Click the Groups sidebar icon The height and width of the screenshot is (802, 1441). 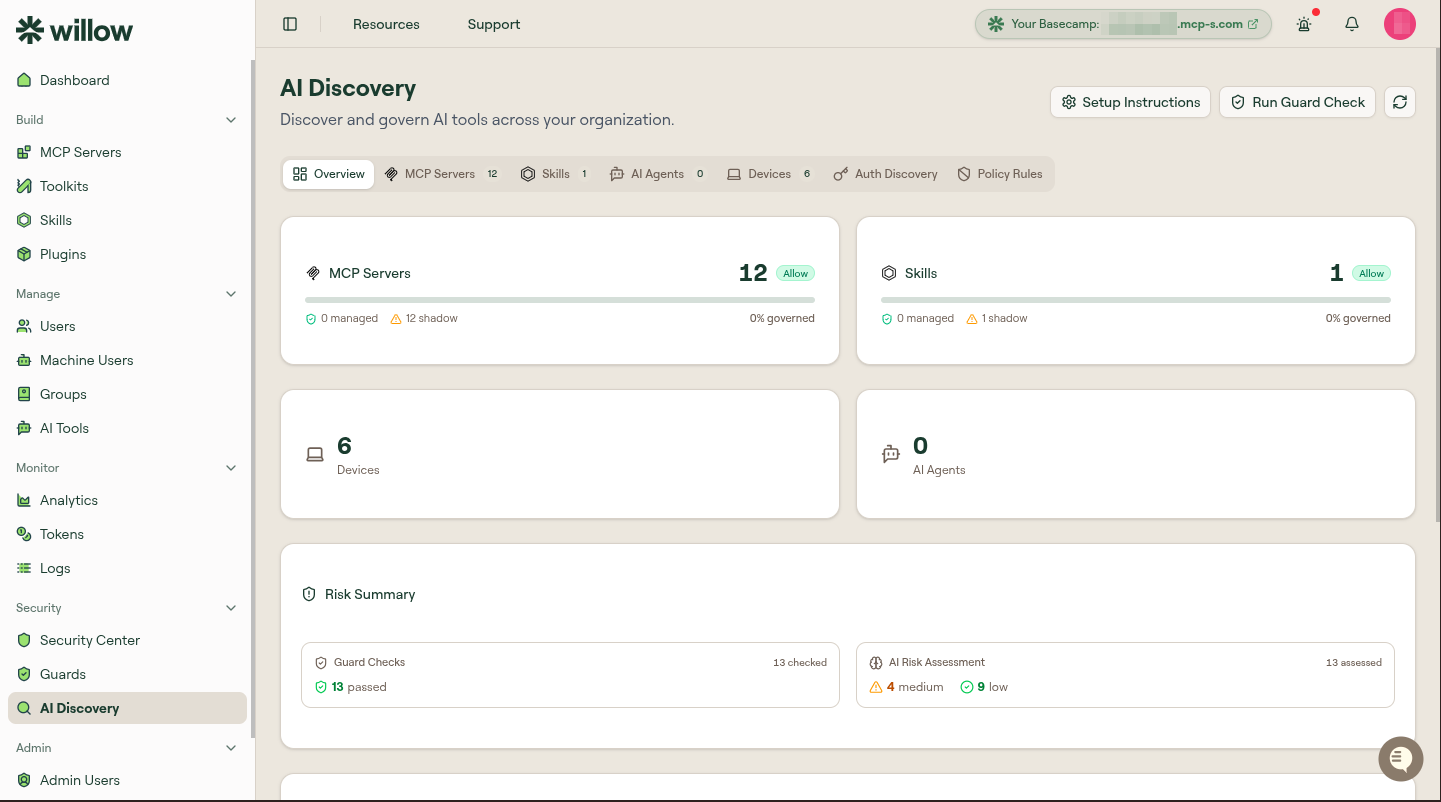(x=24, y=394)
